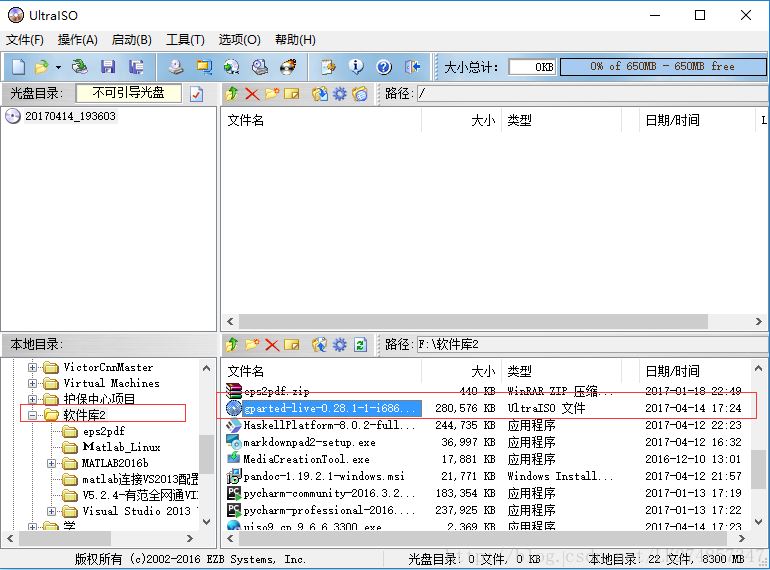Click the 不可引导光盘 boot type button
Viewport: 770px width, 570px height.
tap(129, 93)
